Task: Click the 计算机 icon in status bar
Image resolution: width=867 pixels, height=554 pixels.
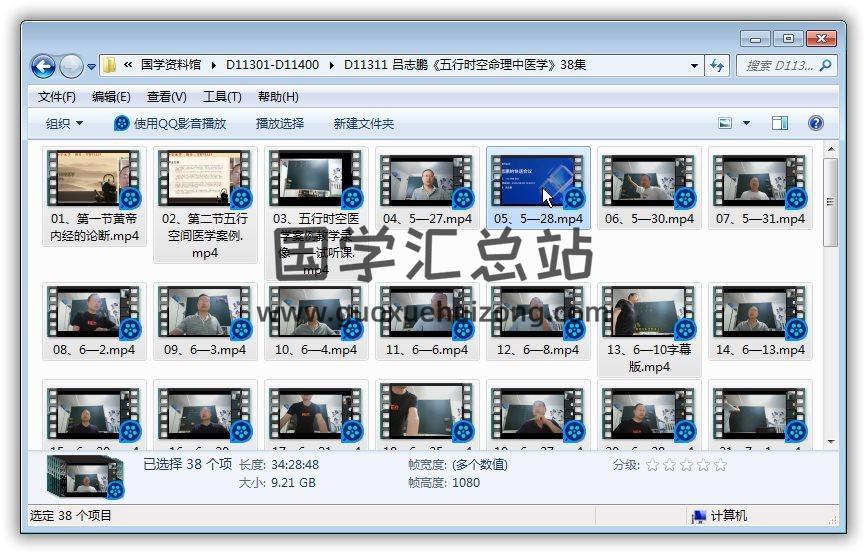Action: point(699,516)
